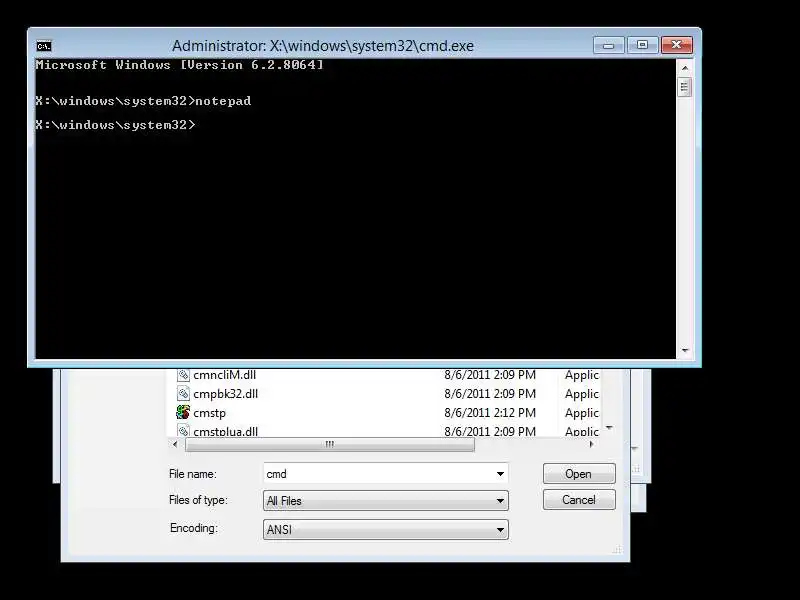Click the cmncliM.dll date 8/6/2011 2:09 PM
Viewport: 800px width, 600px height.
[490, 375]
